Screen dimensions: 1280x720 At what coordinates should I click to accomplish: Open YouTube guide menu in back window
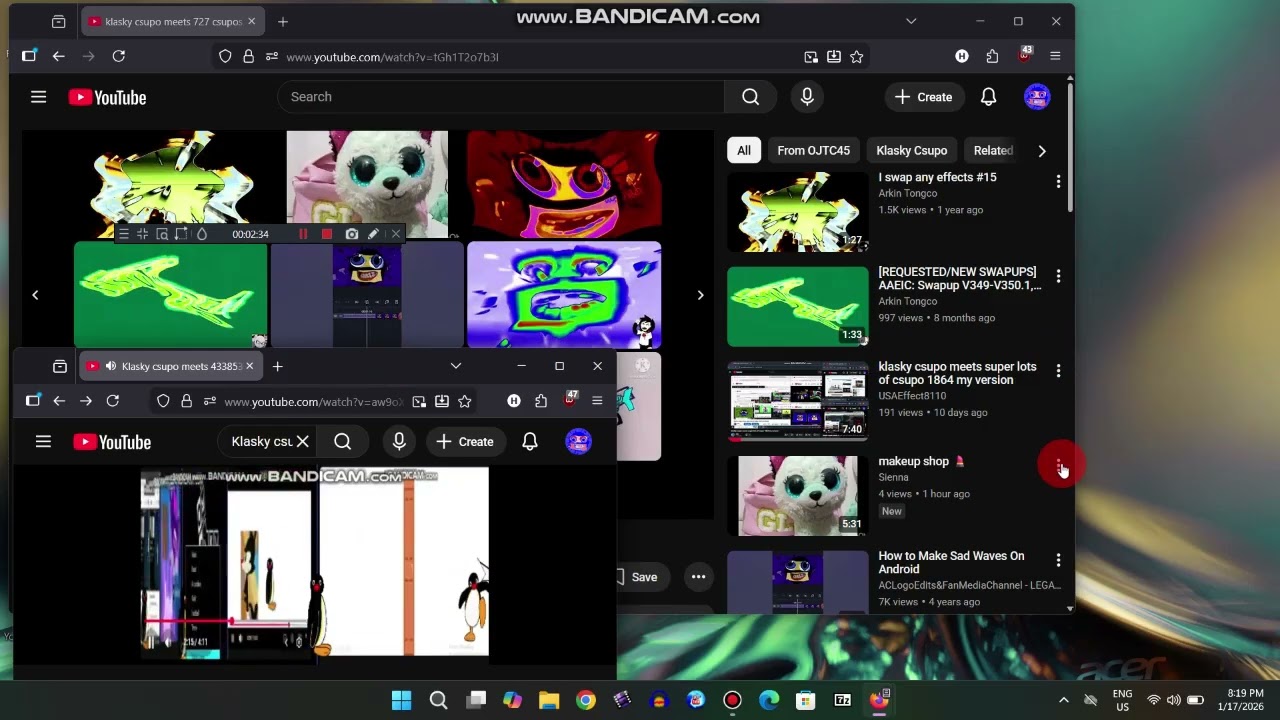click(x=38, y=97)
